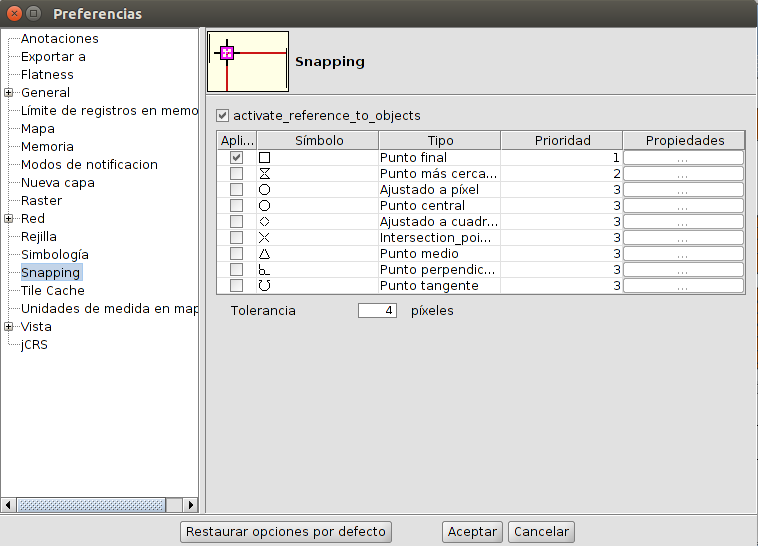
Task: Click the Snapping header preview image
Action: click(x=248, y=61)
